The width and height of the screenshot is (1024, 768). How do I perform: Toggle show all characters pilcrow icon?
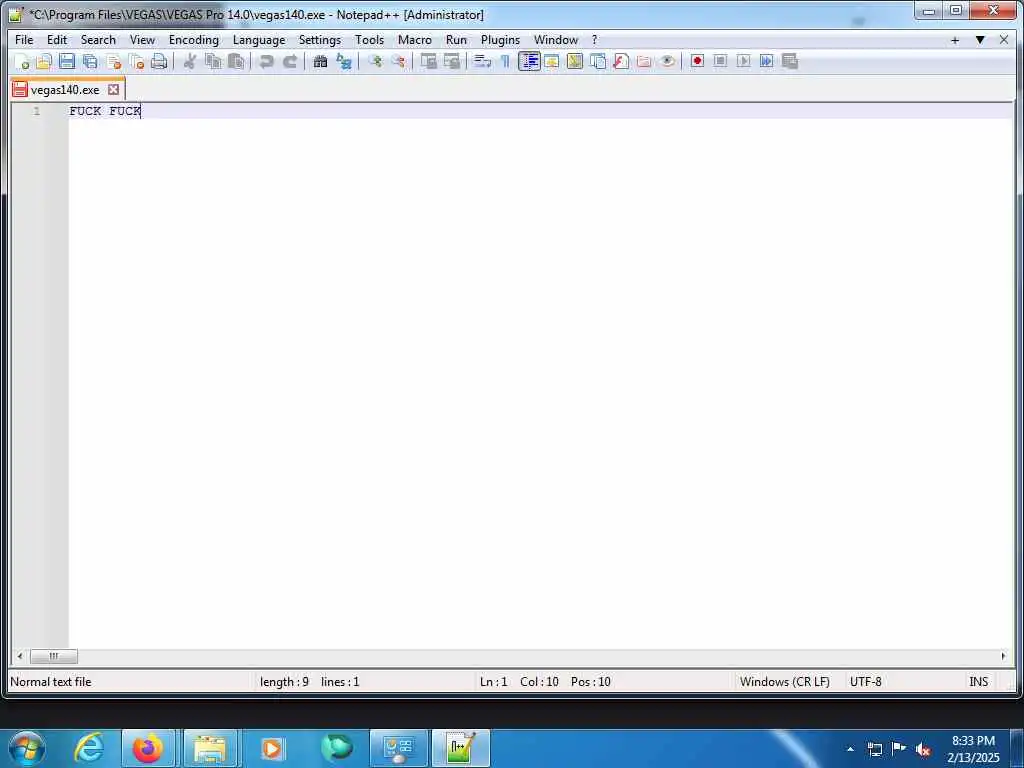pos(505,61)
